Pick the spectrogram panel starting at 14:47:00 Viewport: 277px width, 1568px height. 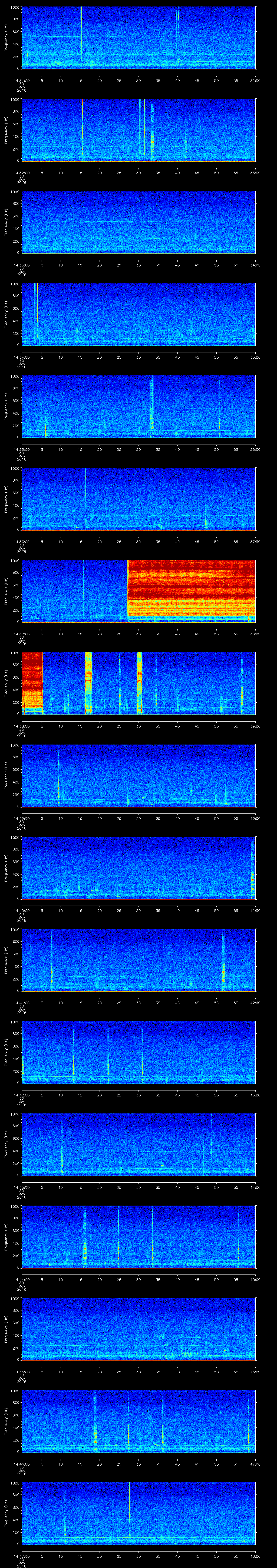[x=138, y=1513]
